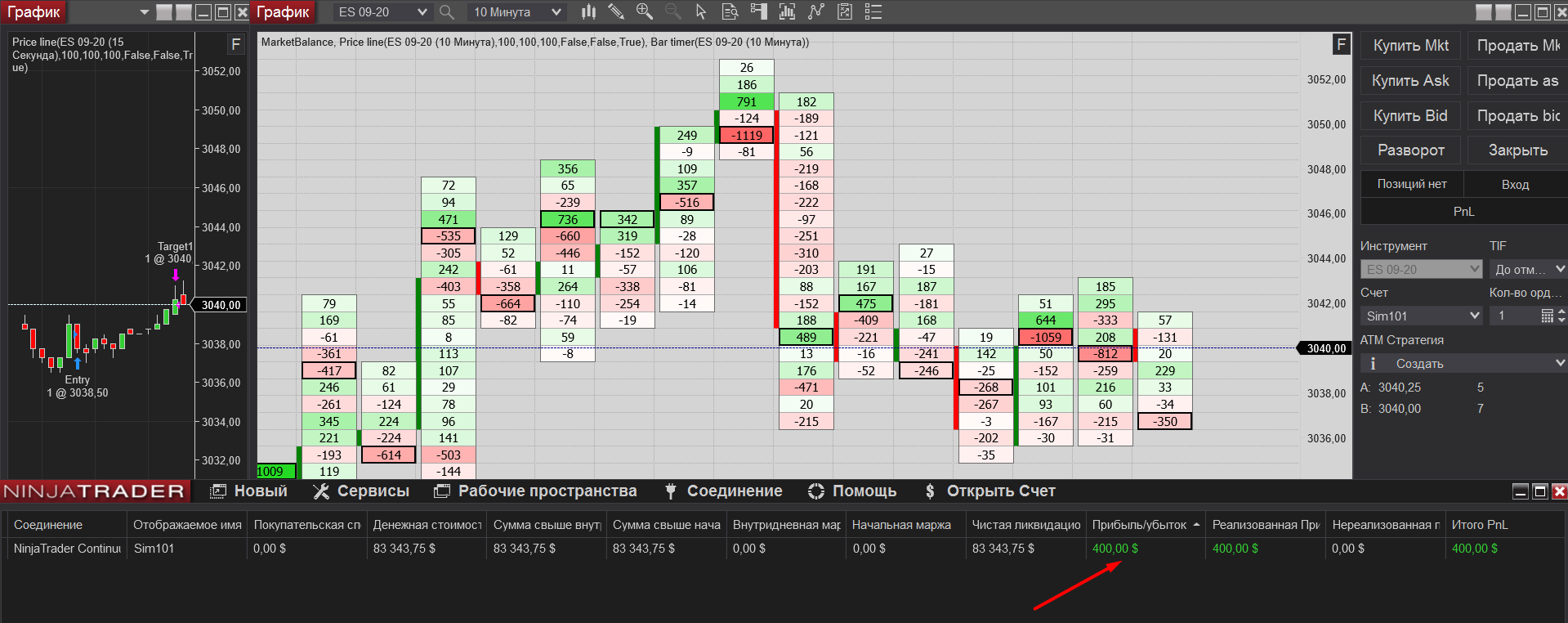The image size is (1568, 623).
Task: Click the zoom out magnifier icon
Action: click(x=673, y=11)
